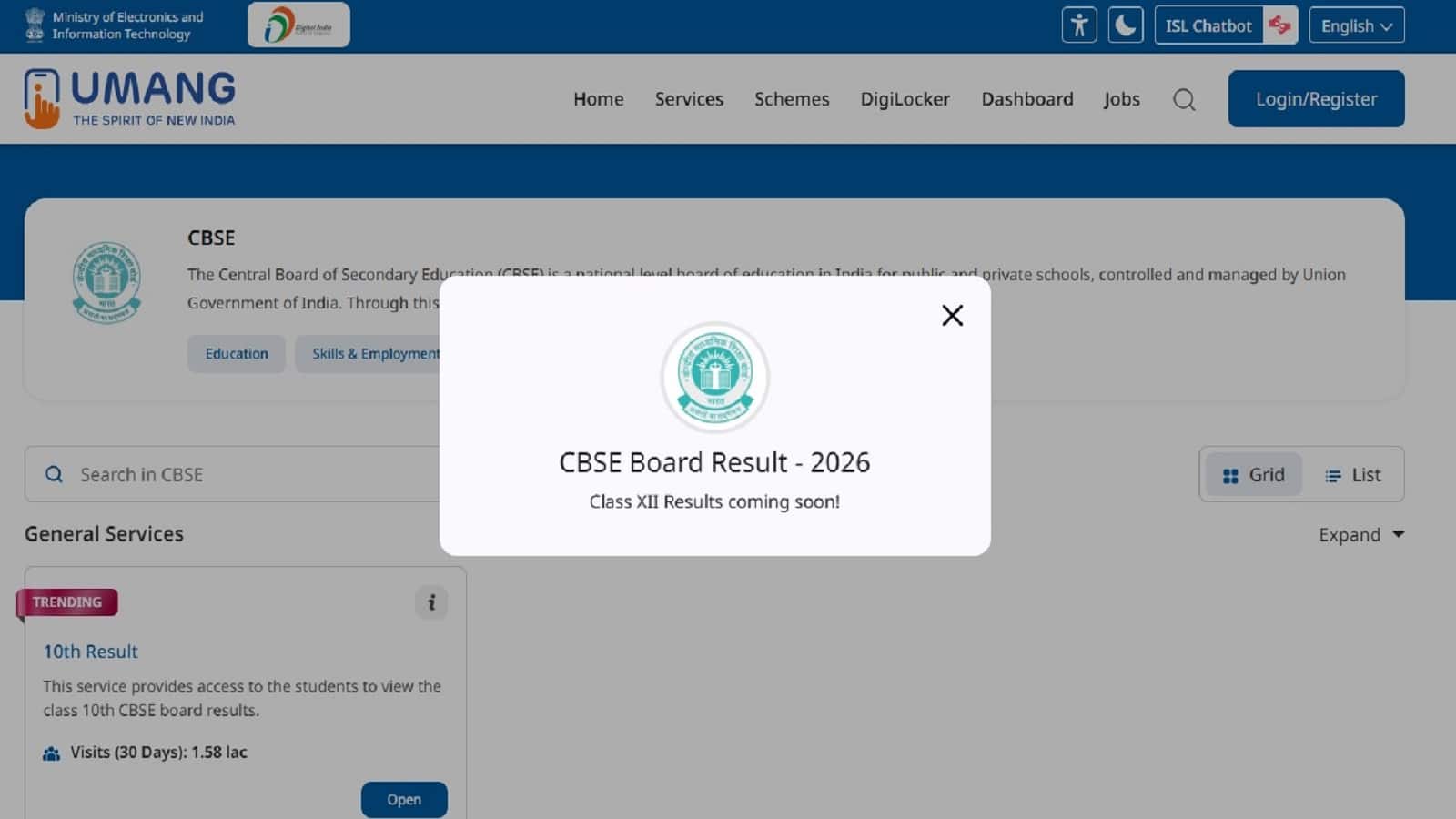The width and height of the screenshot is (1456, 819).
Task: Open the accessibility options icon
Action: point(1079,25)
